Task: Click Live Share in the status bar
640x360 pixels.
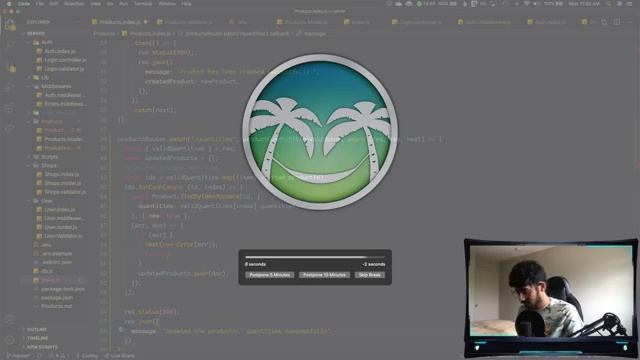Action: (120, 356)
